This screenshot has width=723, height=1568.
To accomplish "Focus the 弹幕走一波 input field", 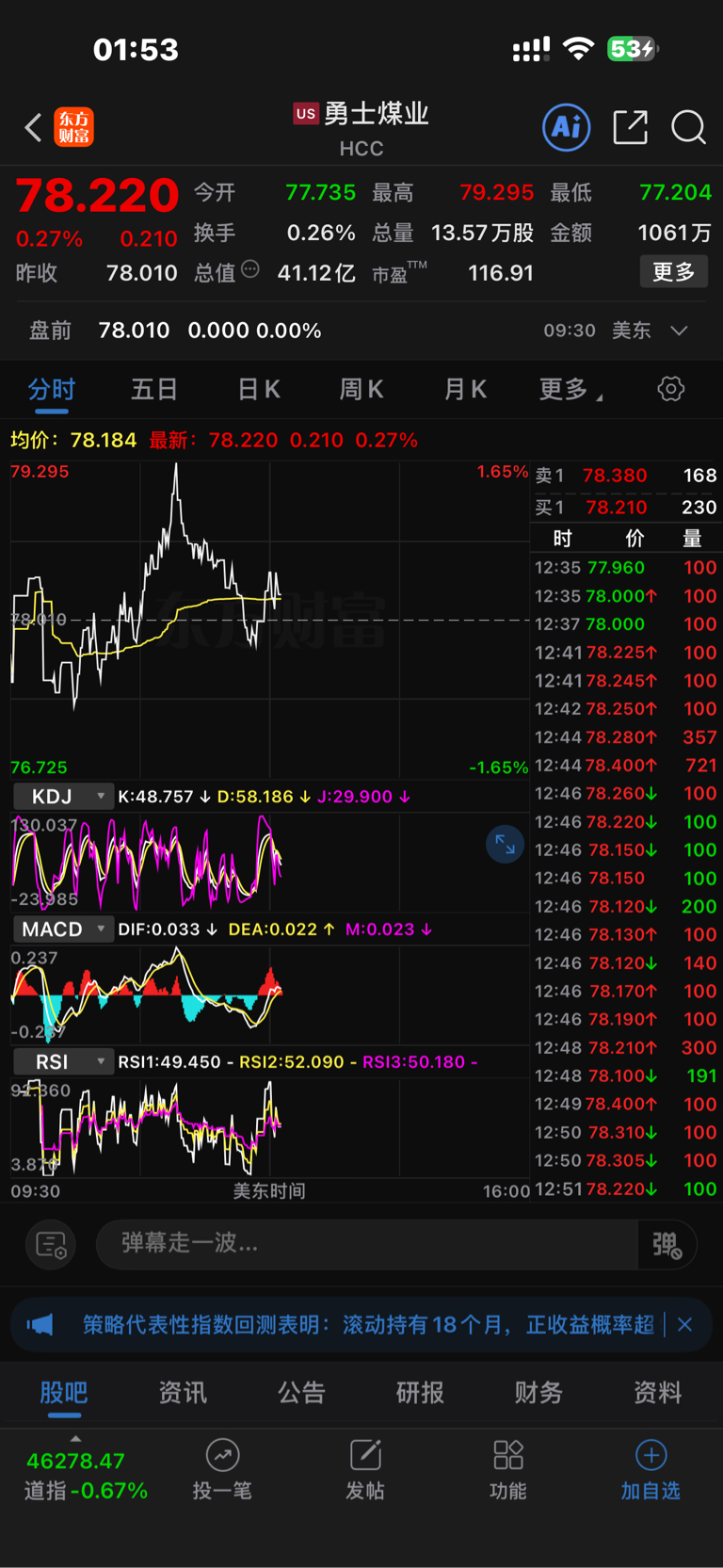I will [367, 1245].
